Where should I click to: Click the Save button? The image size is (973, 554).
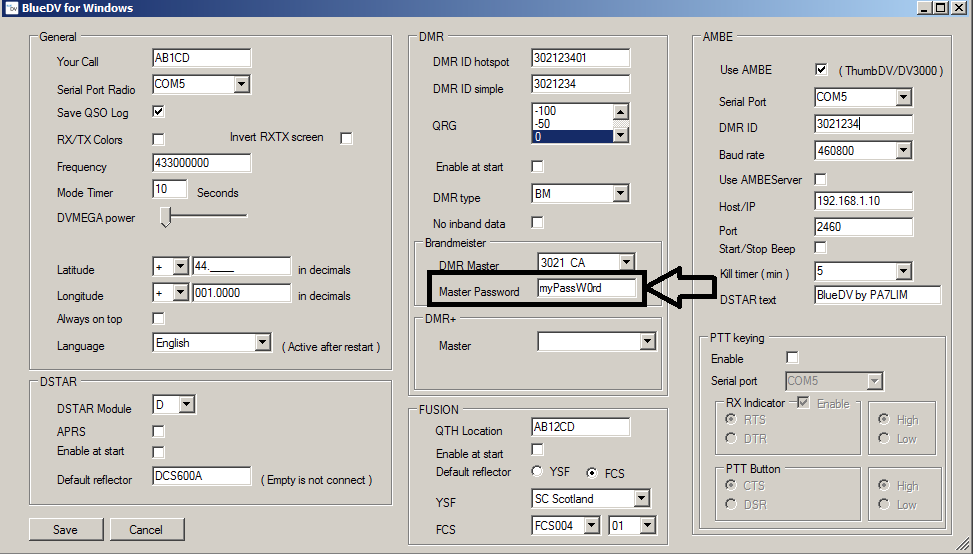[66, 529]
